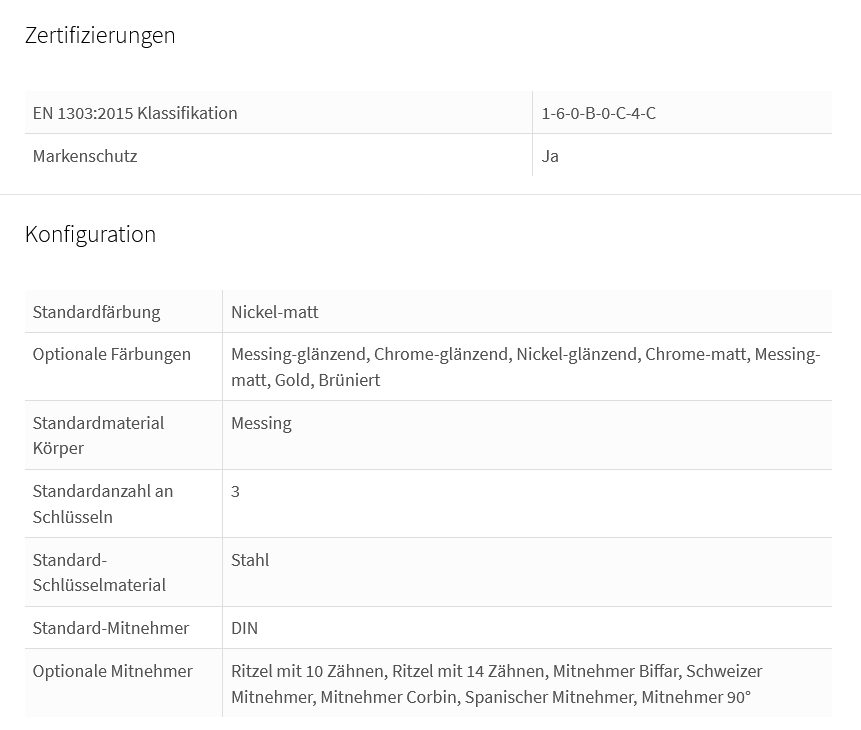The image size is (861, 730).
Task: Click the Zertifizierungen section heading
Action: click(100, 36)
